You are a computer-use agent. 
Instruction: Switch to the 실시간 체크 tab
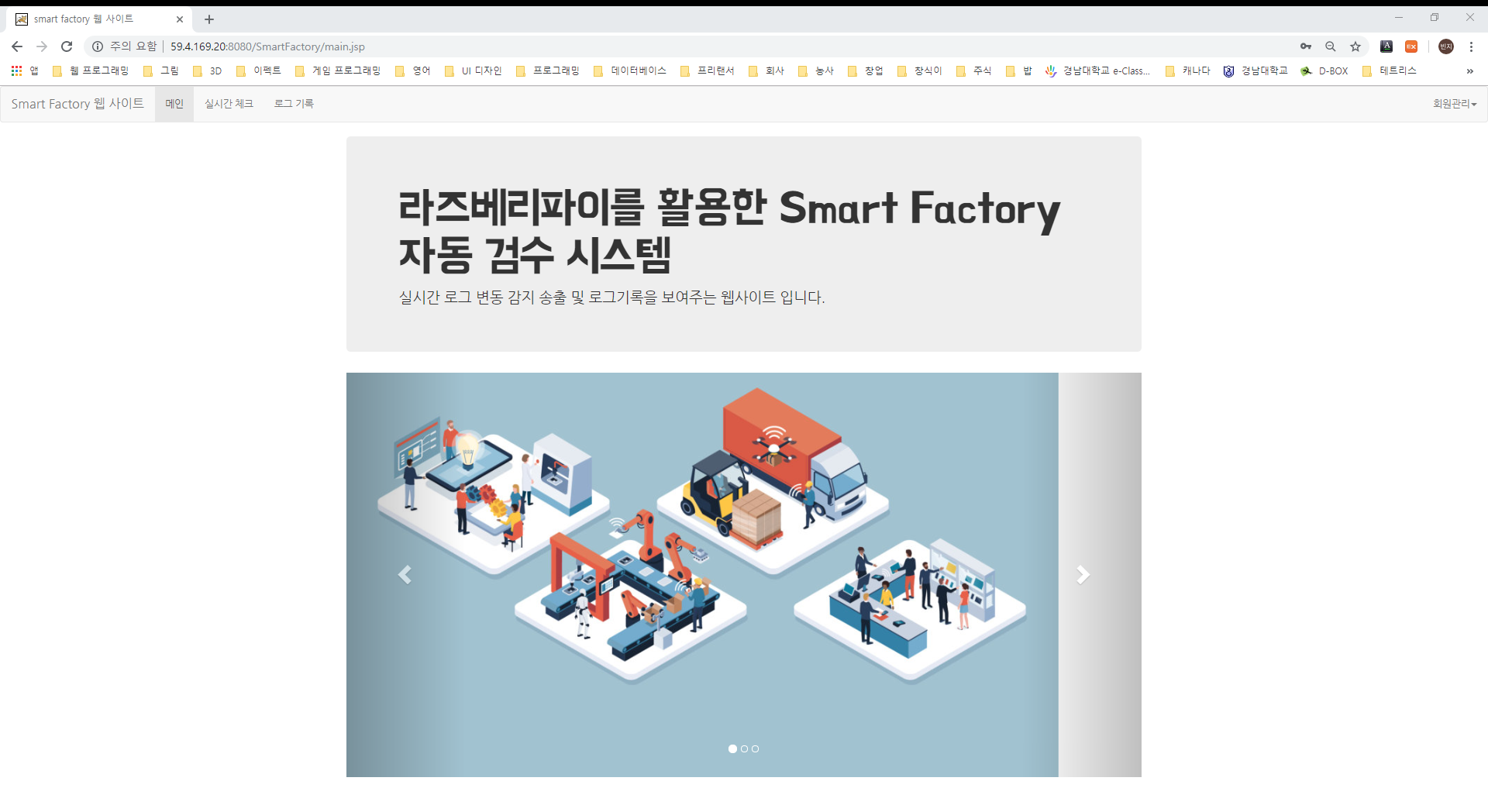229,103
